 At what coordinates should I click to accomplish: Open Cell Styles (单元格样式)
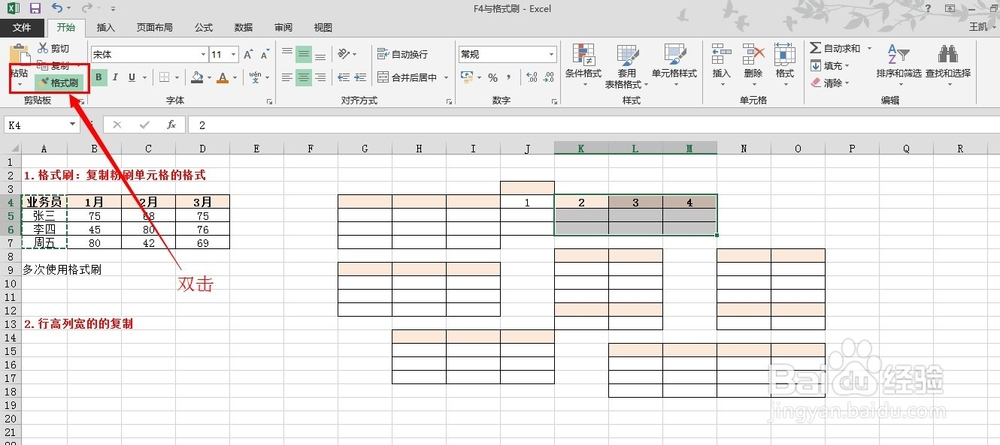click(x=674, y=65)
